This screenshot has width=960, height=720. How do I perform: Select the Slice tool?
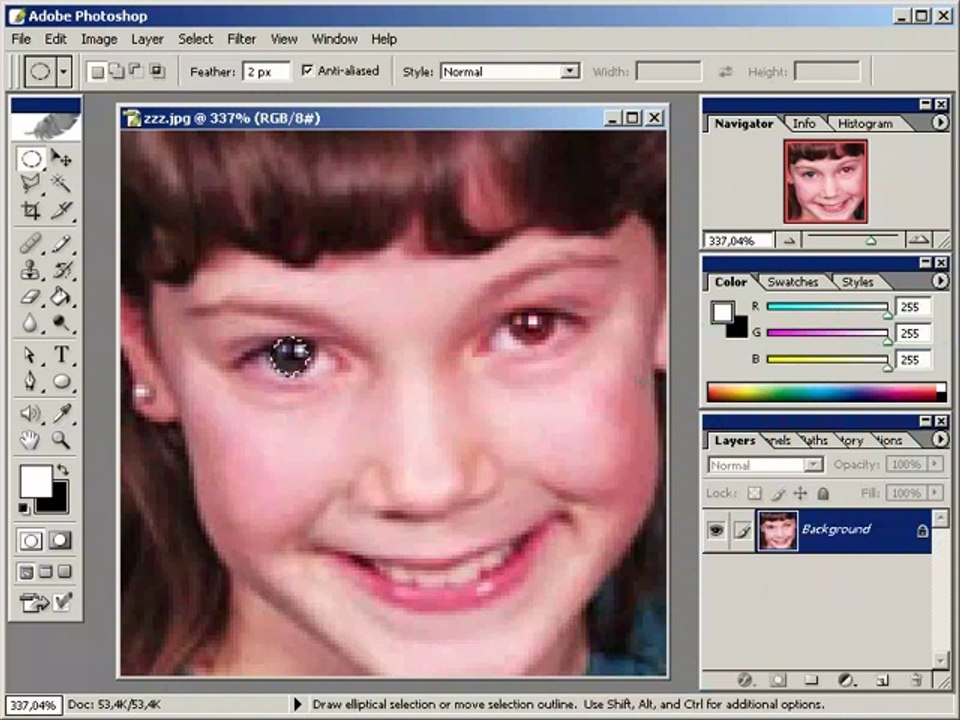61,210
